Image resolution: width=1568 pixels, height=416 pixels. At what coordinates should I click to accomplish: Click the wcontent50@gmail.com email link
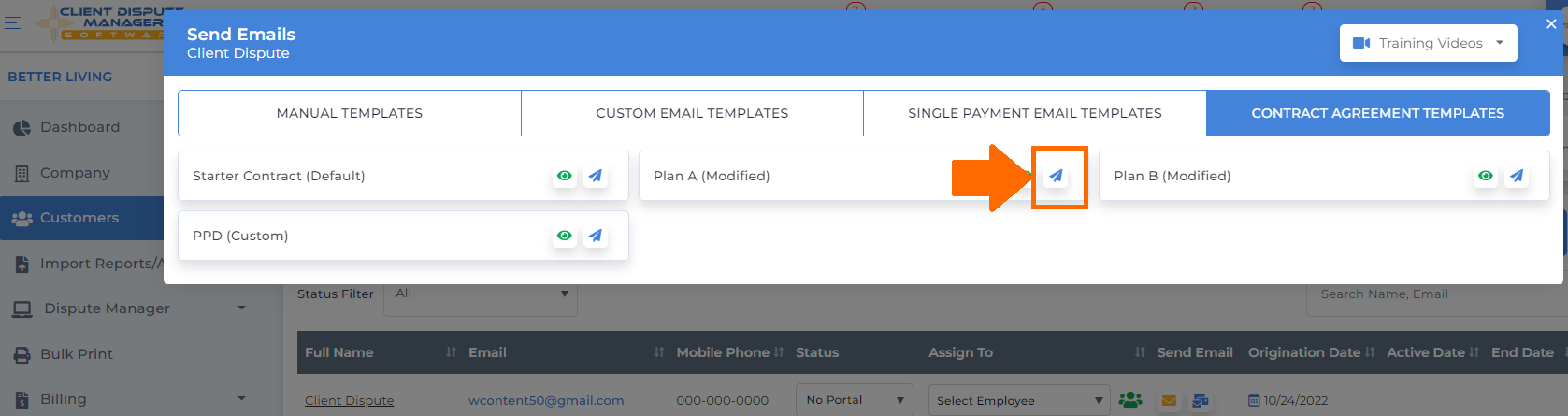[546, 400]
